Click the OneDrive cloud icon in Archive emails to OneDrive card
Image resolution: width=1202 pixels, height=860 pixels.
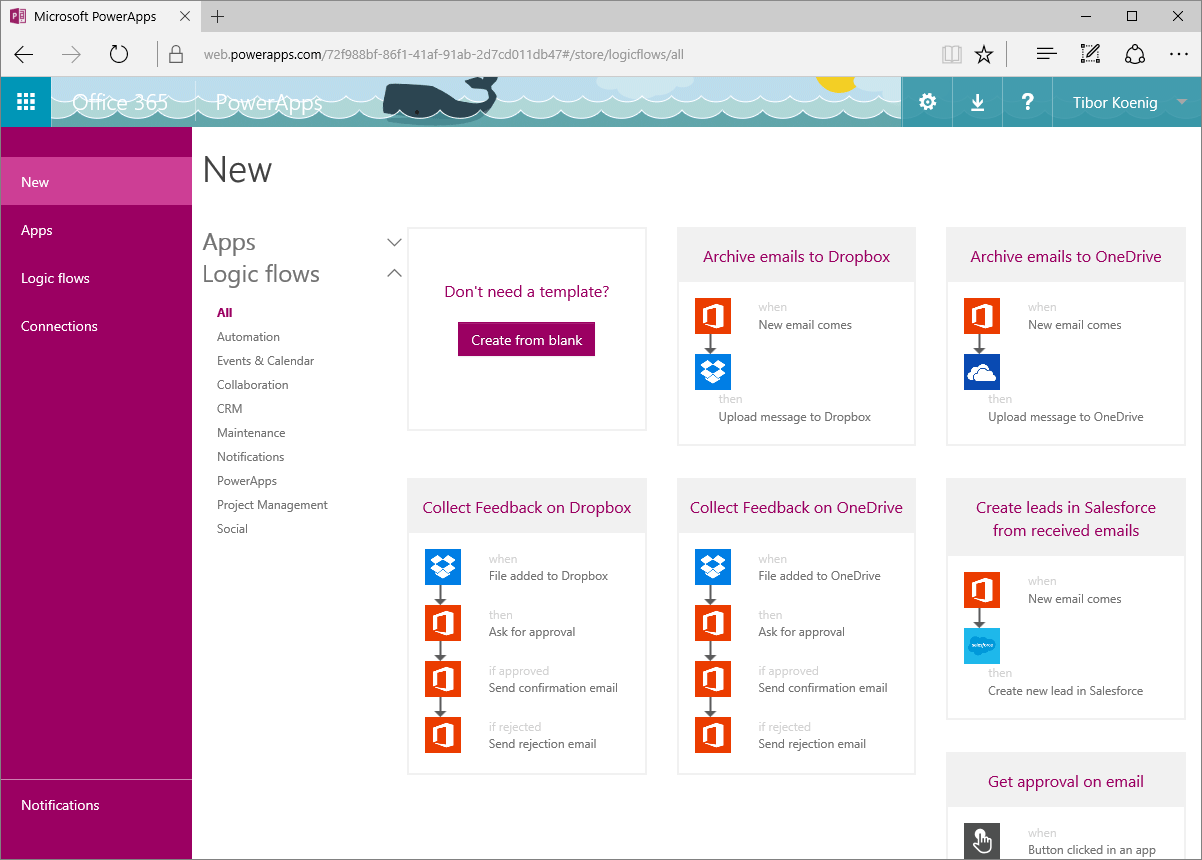982,372
